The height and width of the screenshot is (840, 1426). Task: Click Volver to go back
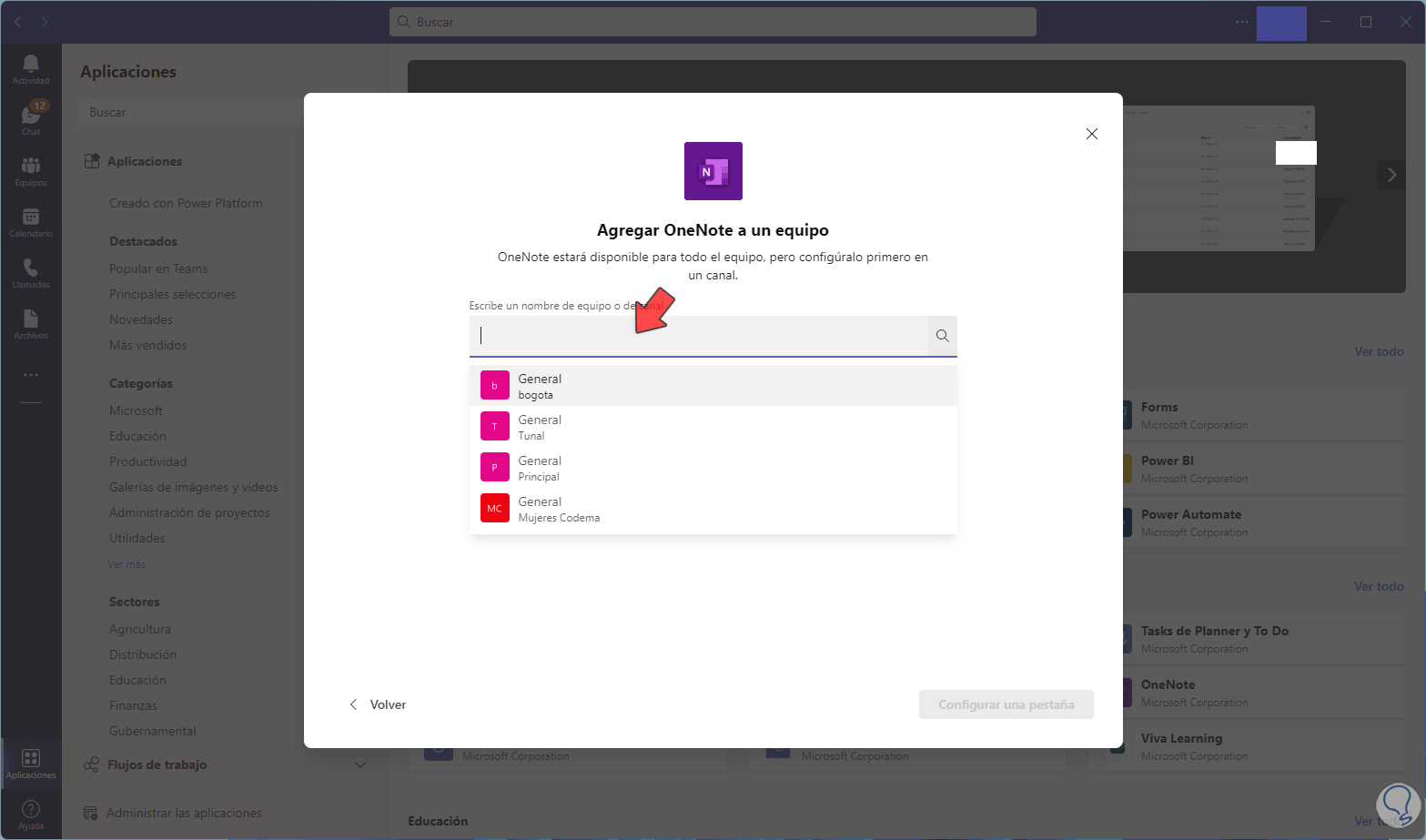(378, 704)
